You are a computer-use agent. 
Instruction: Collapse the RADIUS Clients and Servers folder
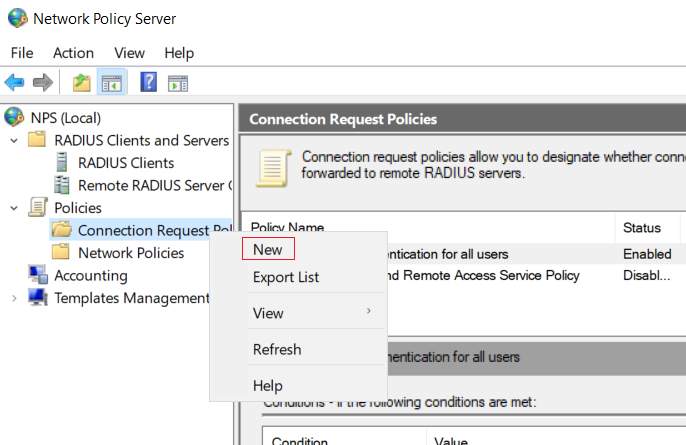tap(14, 141)
